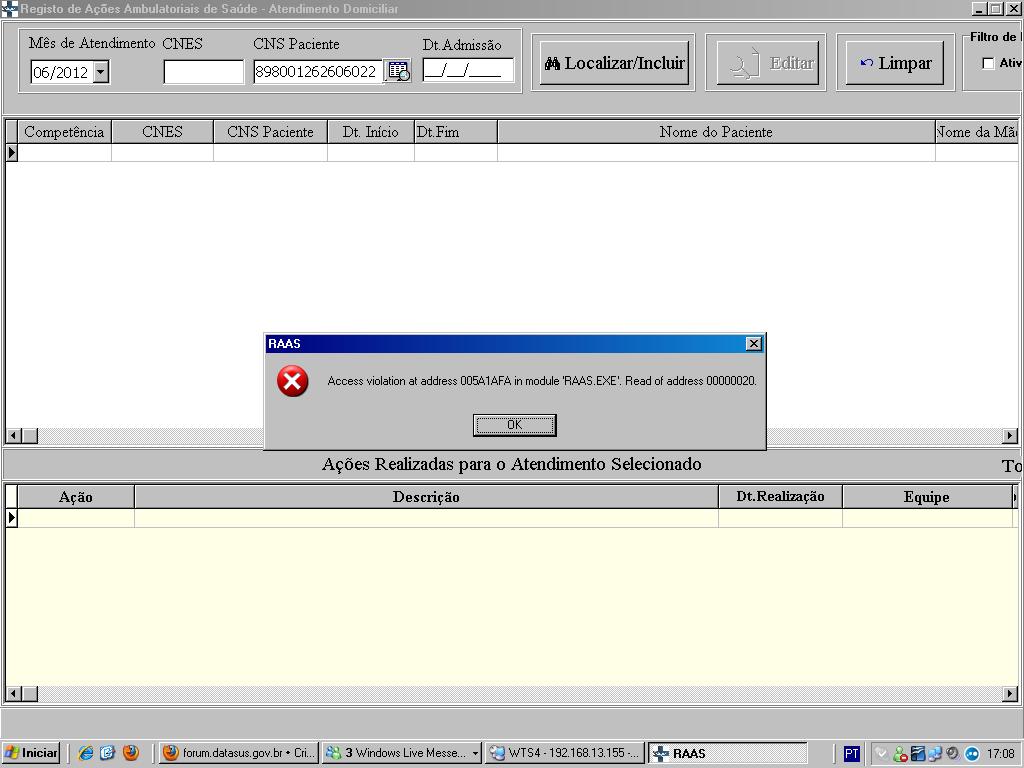Launch Firefox from quick launch bar
Image resolution: width=1024 pixels, height=768 pixels.
pyautogui.click(x=131, y=753)
